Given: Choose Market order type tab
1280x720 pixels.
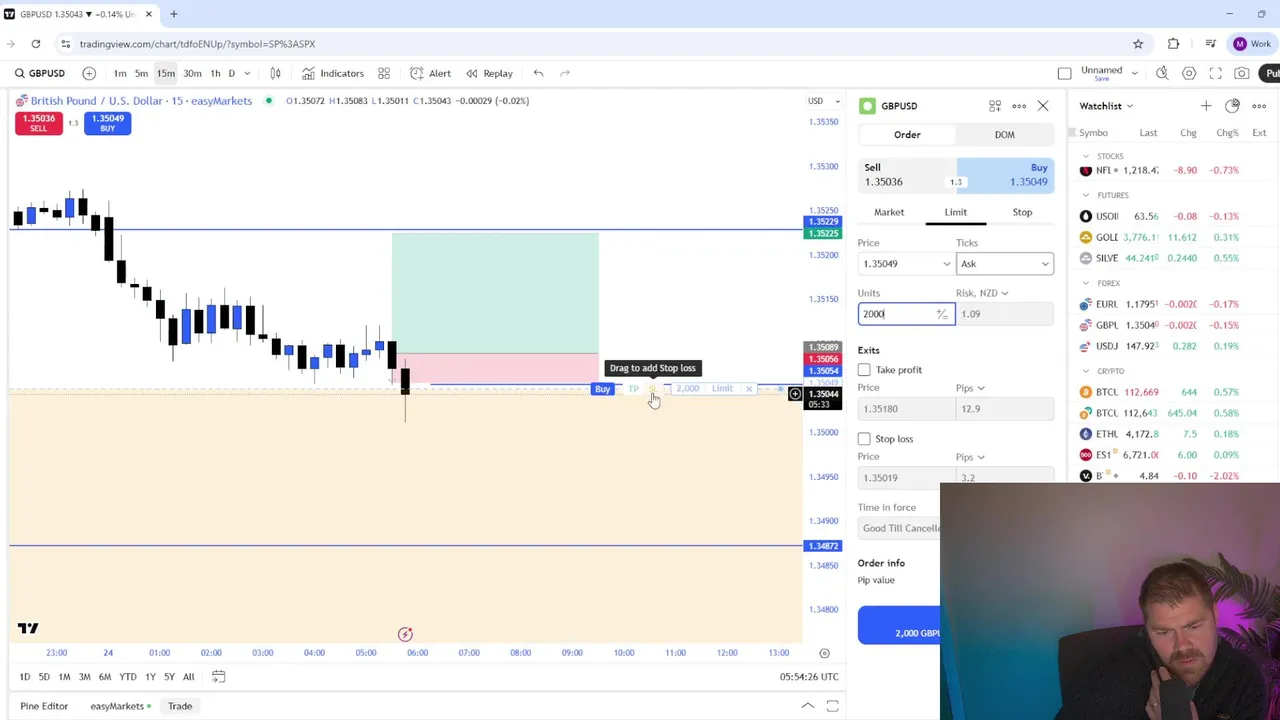Looking at the screenshot, I should point(889,212).
